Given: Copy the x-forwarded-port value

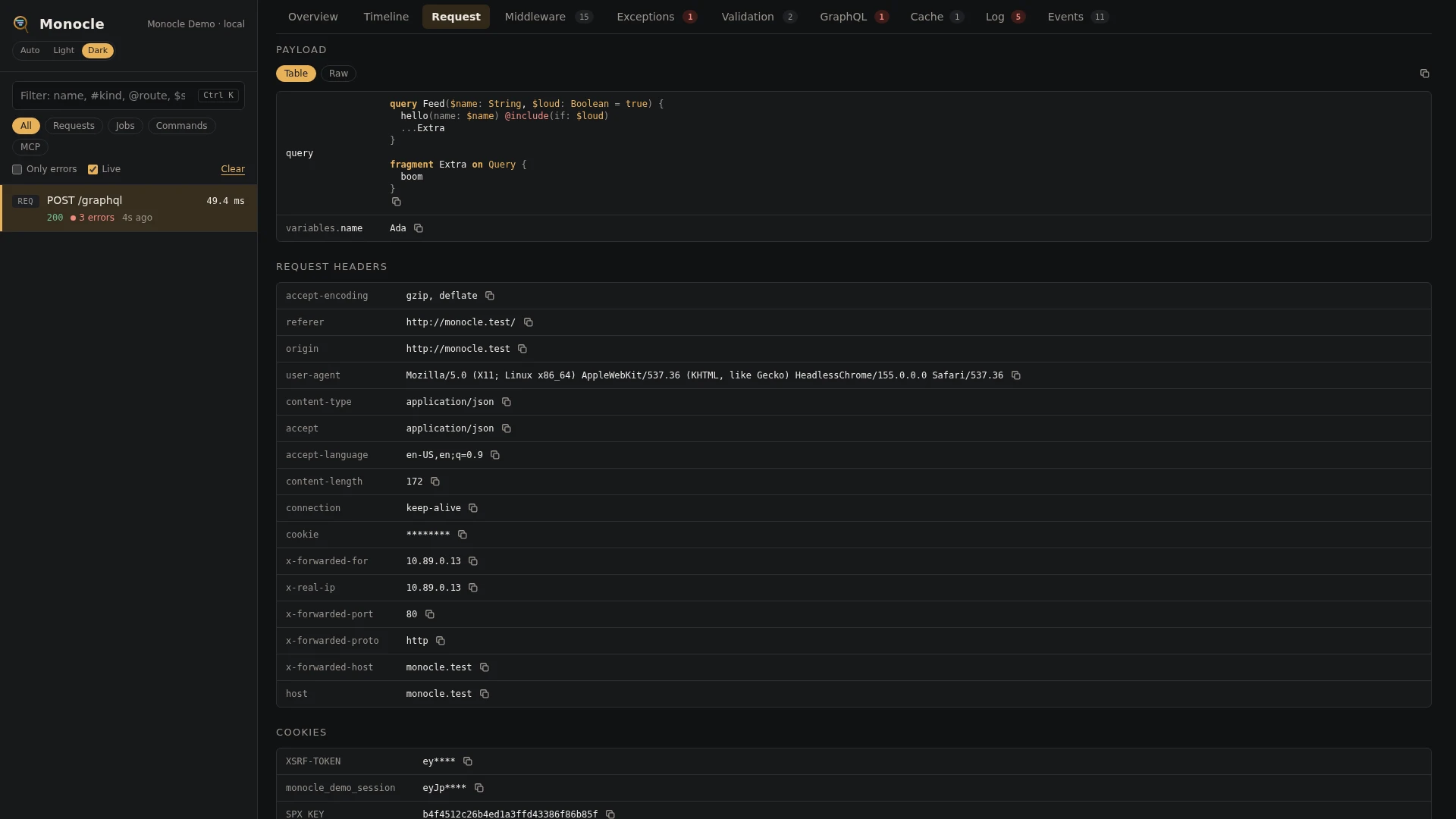Looking at the screenshot, I should [430, 614].
